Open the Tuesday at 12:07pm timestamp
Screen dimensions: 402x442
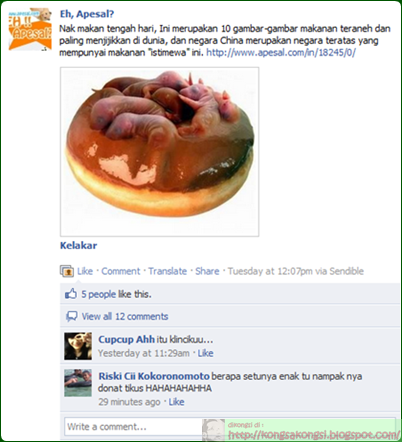pos(270,271)
